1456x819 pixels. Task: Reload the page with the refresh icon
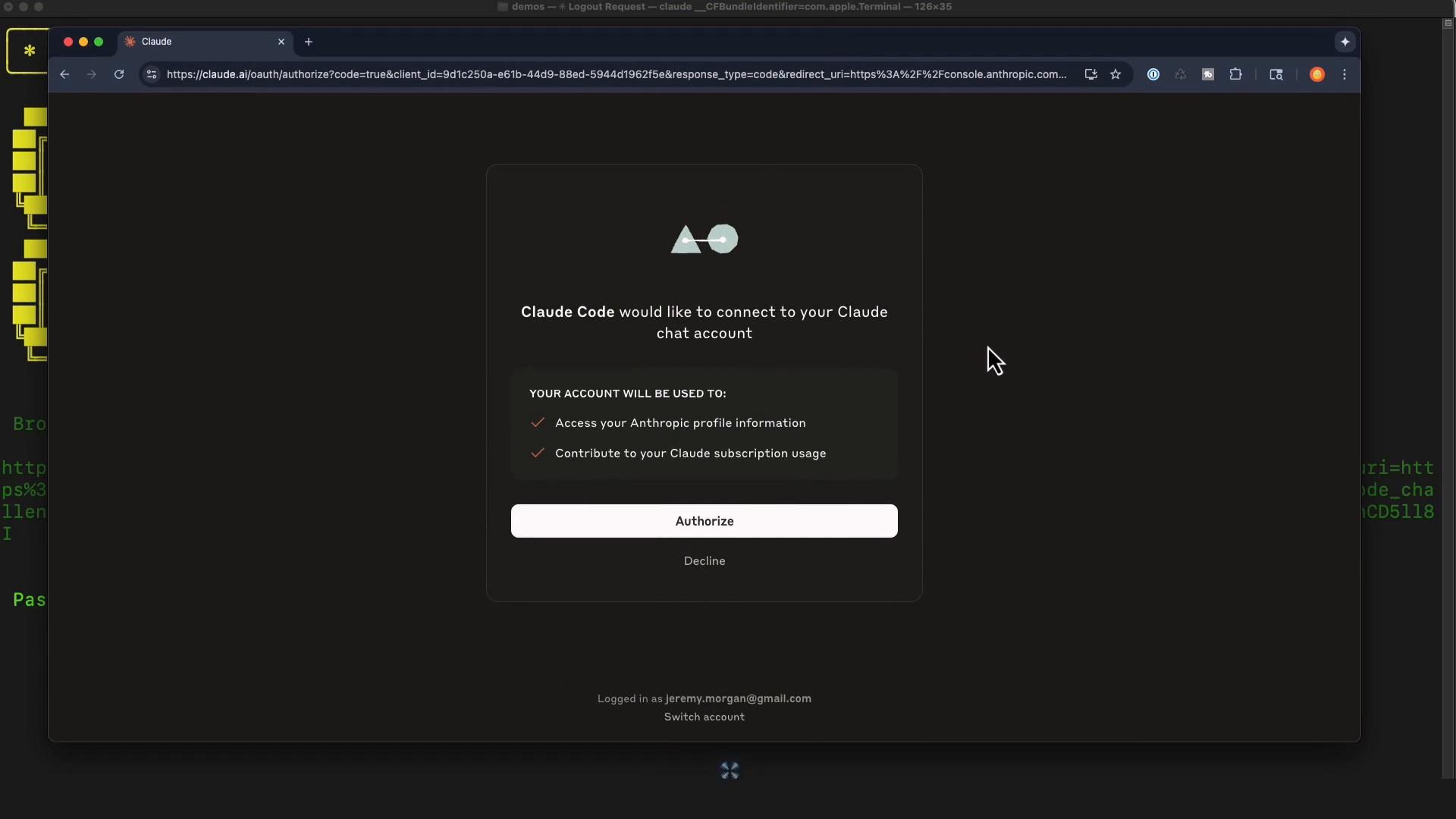click(x=119, y=74)
